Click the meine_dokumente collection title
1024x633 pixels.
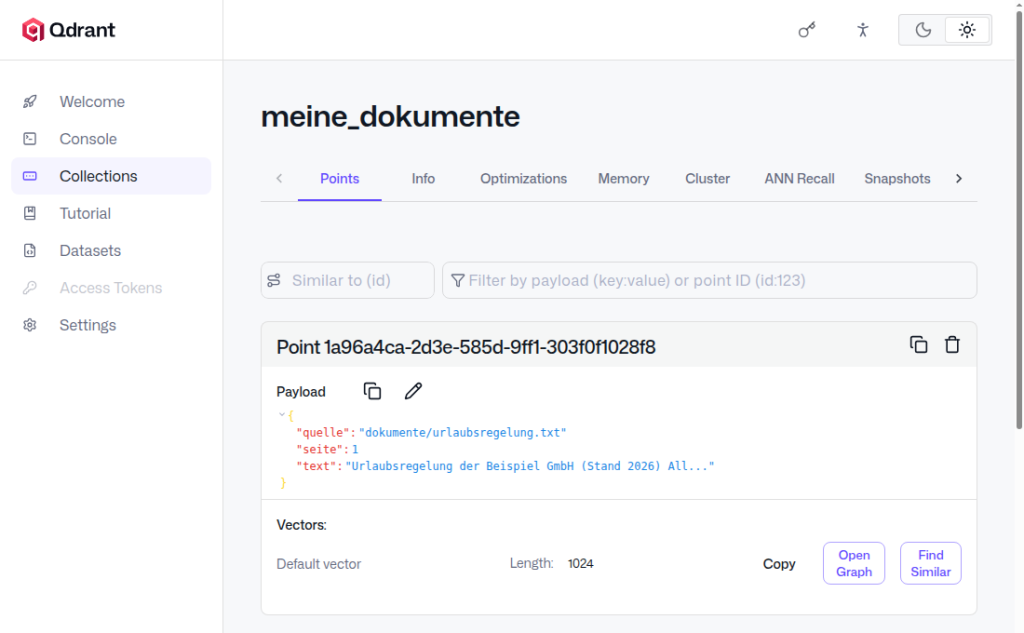tap(391, 116)
